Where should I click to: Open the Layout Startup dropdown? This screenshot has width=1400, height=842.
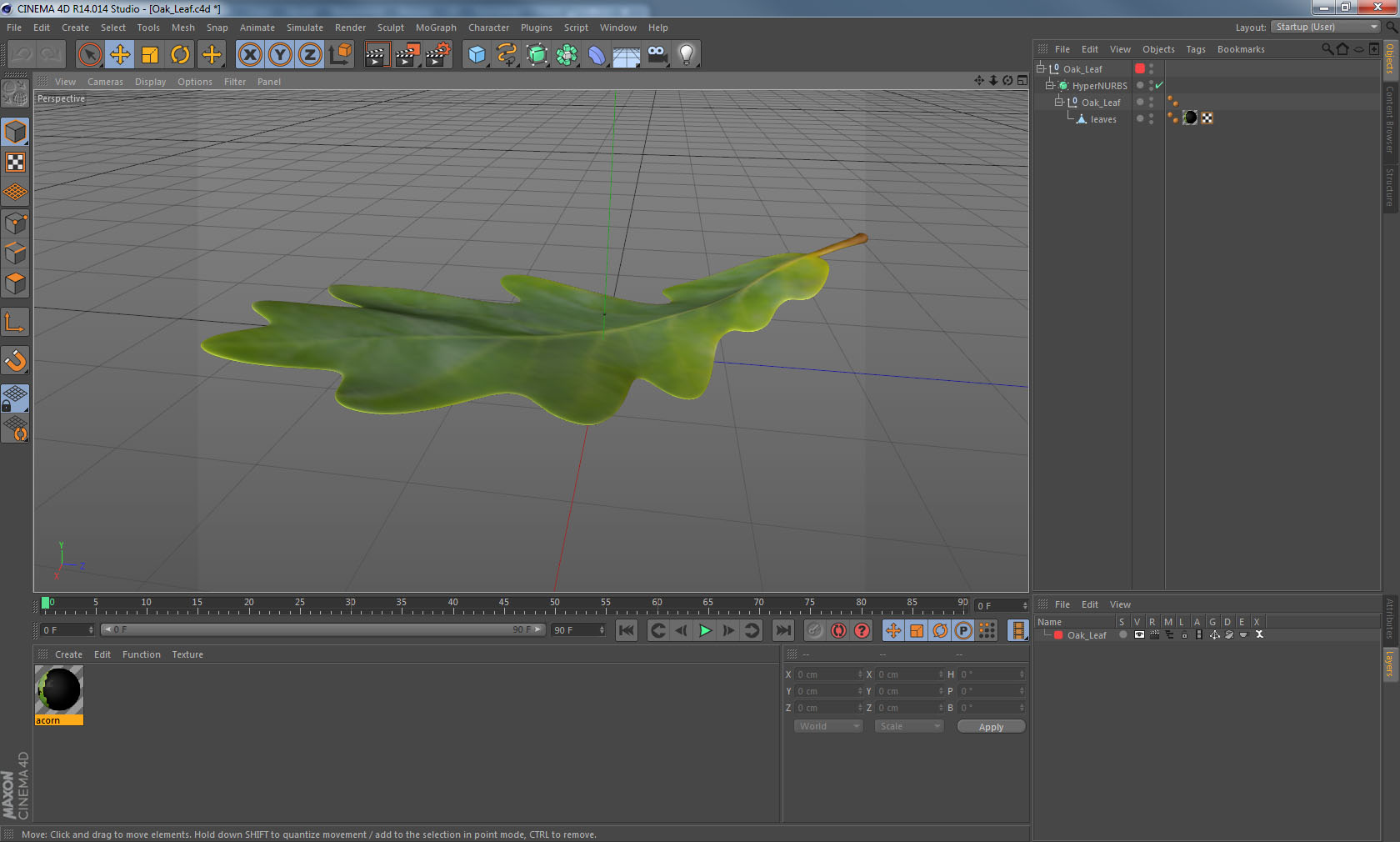click(x=1326, y=28)
